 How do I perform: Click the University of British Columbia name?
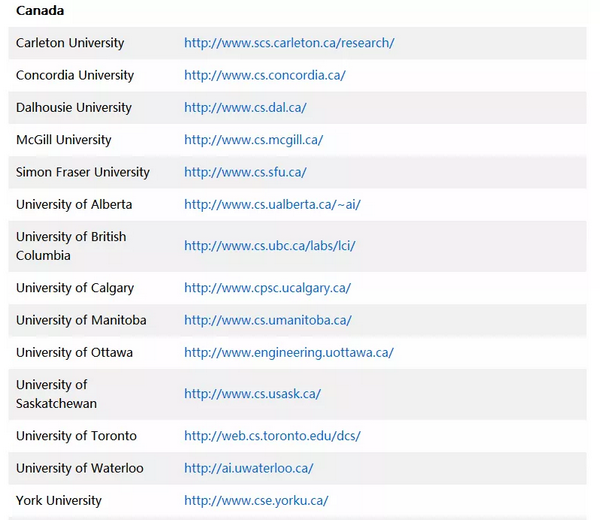(x=71, y=246)
